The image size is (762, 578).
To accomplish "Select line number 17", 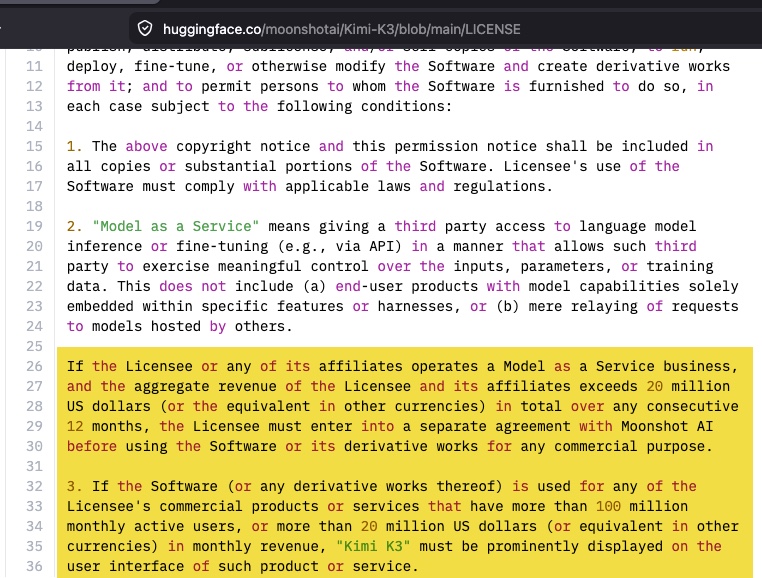I will [x=34, y=186].
